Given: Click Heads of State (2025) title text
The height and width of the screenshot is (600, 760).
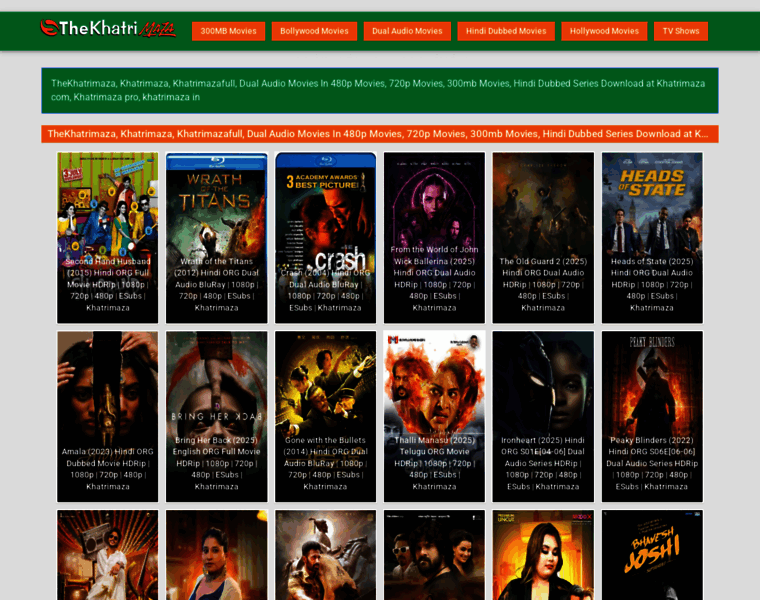Looking at the screenshot, I should point(652,284).
